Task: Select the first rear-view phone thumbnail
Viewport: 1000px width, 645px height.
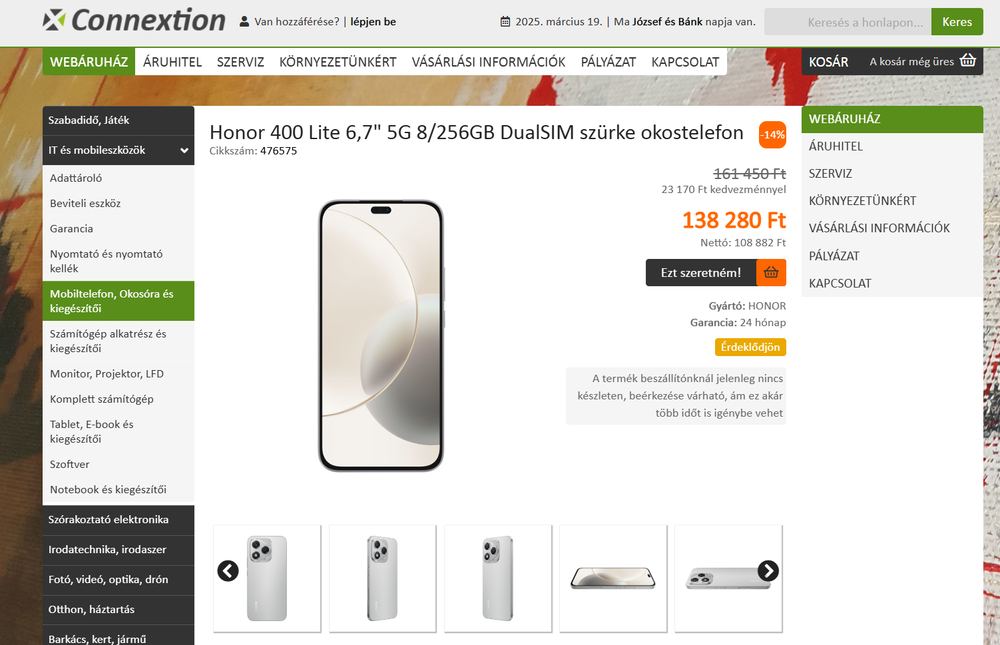Action: click(267, 578)
